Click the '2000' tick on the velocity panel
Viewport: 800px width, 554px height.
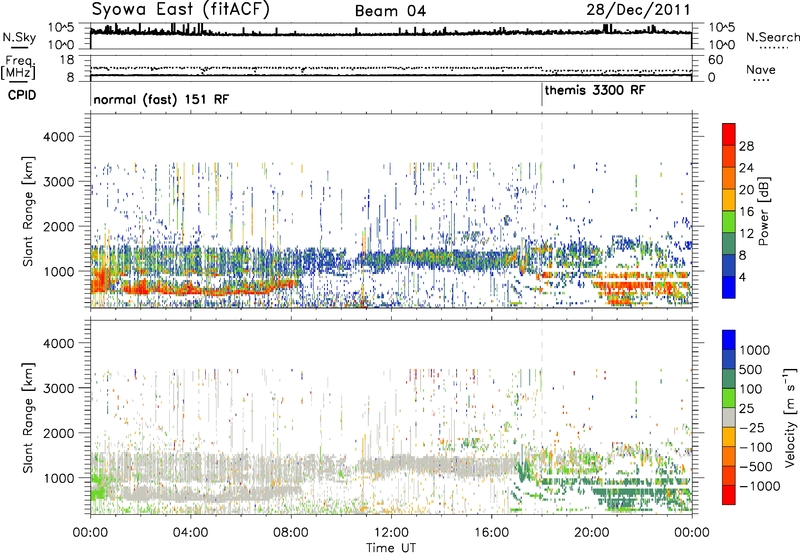(x=58, y=433)
